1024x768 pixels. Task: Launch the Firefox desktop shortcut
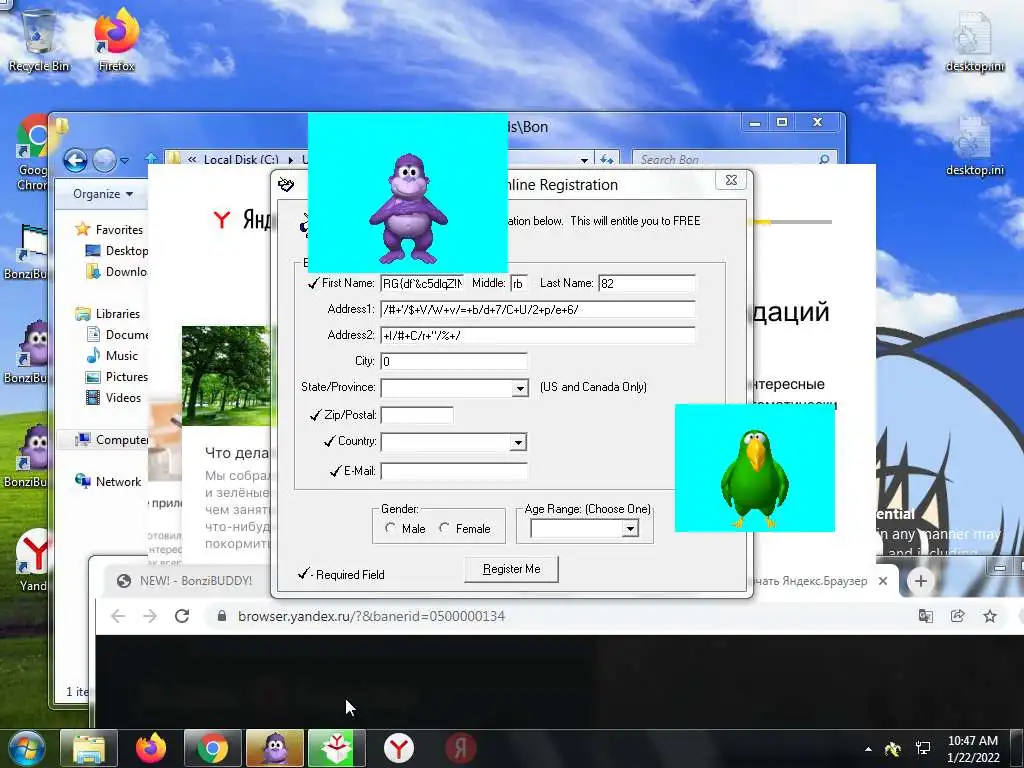116,40
